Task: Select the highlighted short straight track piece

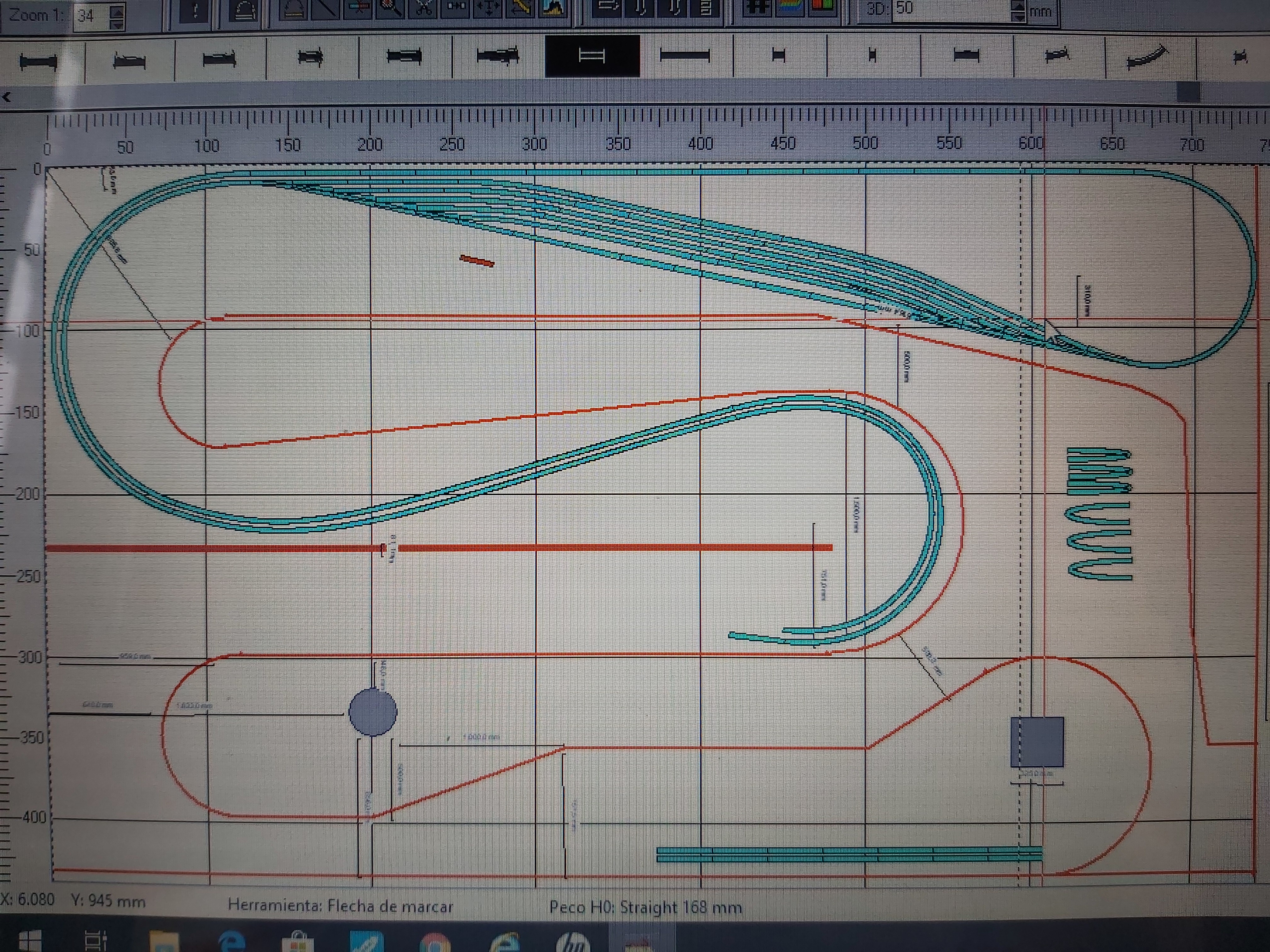Action: click(592, 56)
